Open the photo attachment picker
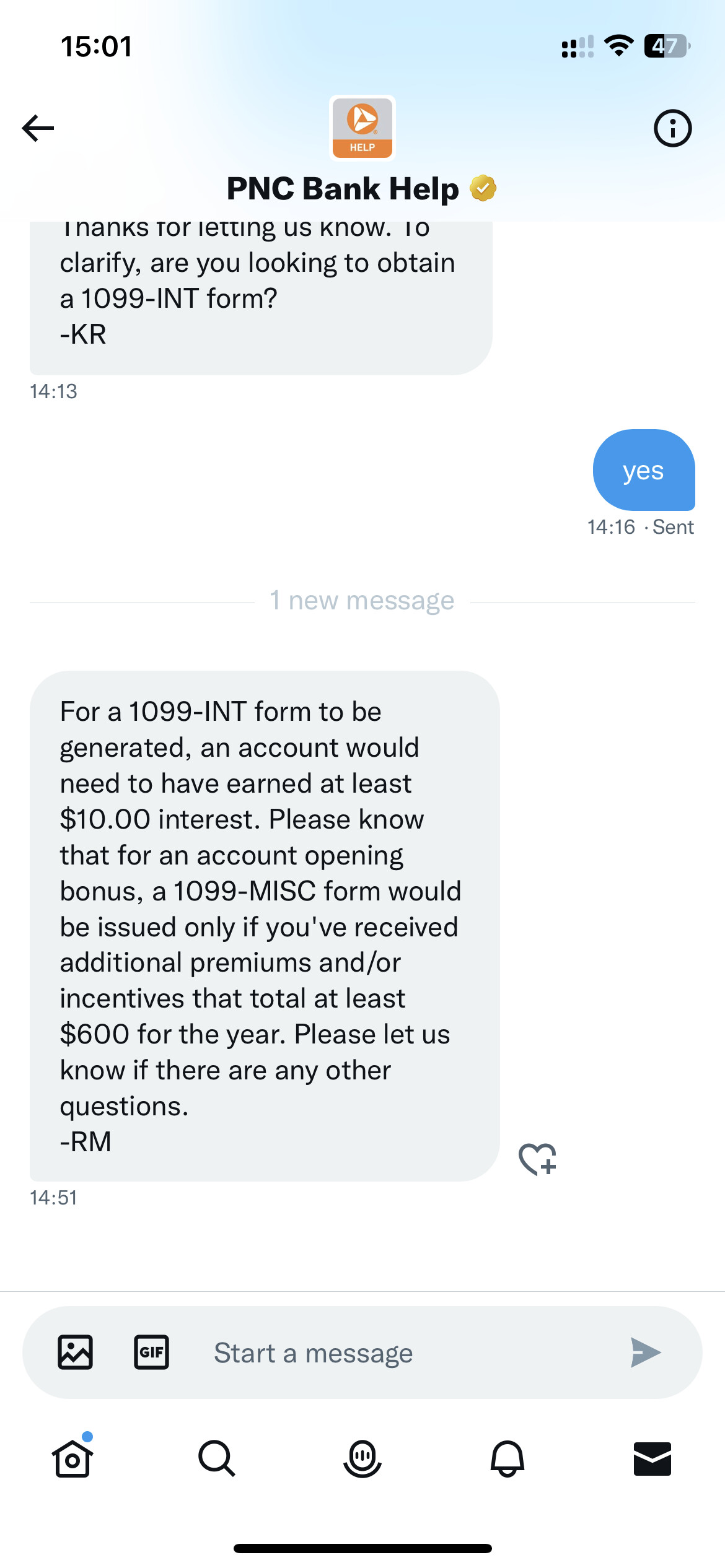 click(x=76, y=1352)
